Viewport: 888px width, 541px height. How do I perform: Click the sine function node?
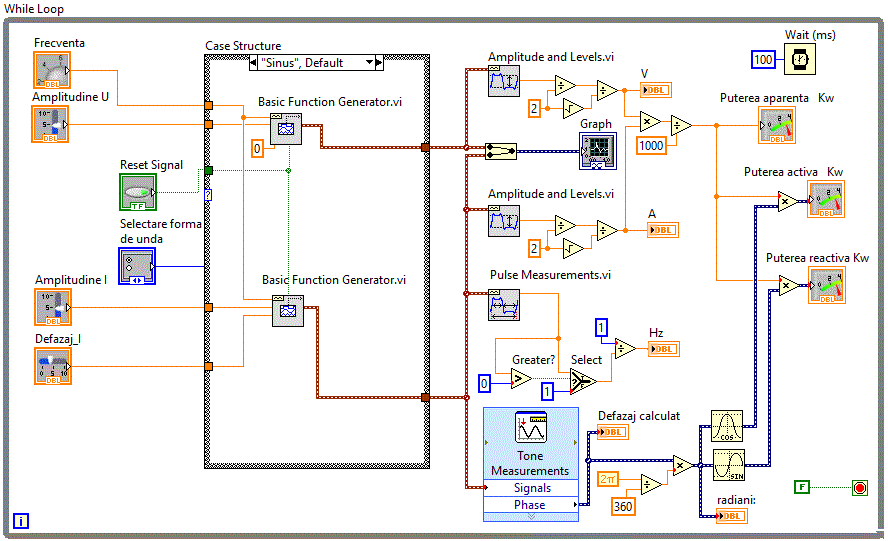727,465
